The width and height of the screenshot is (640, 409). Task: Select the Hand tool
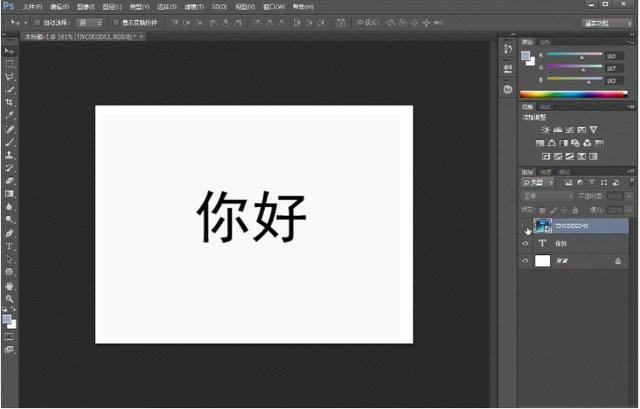point(10,285)
